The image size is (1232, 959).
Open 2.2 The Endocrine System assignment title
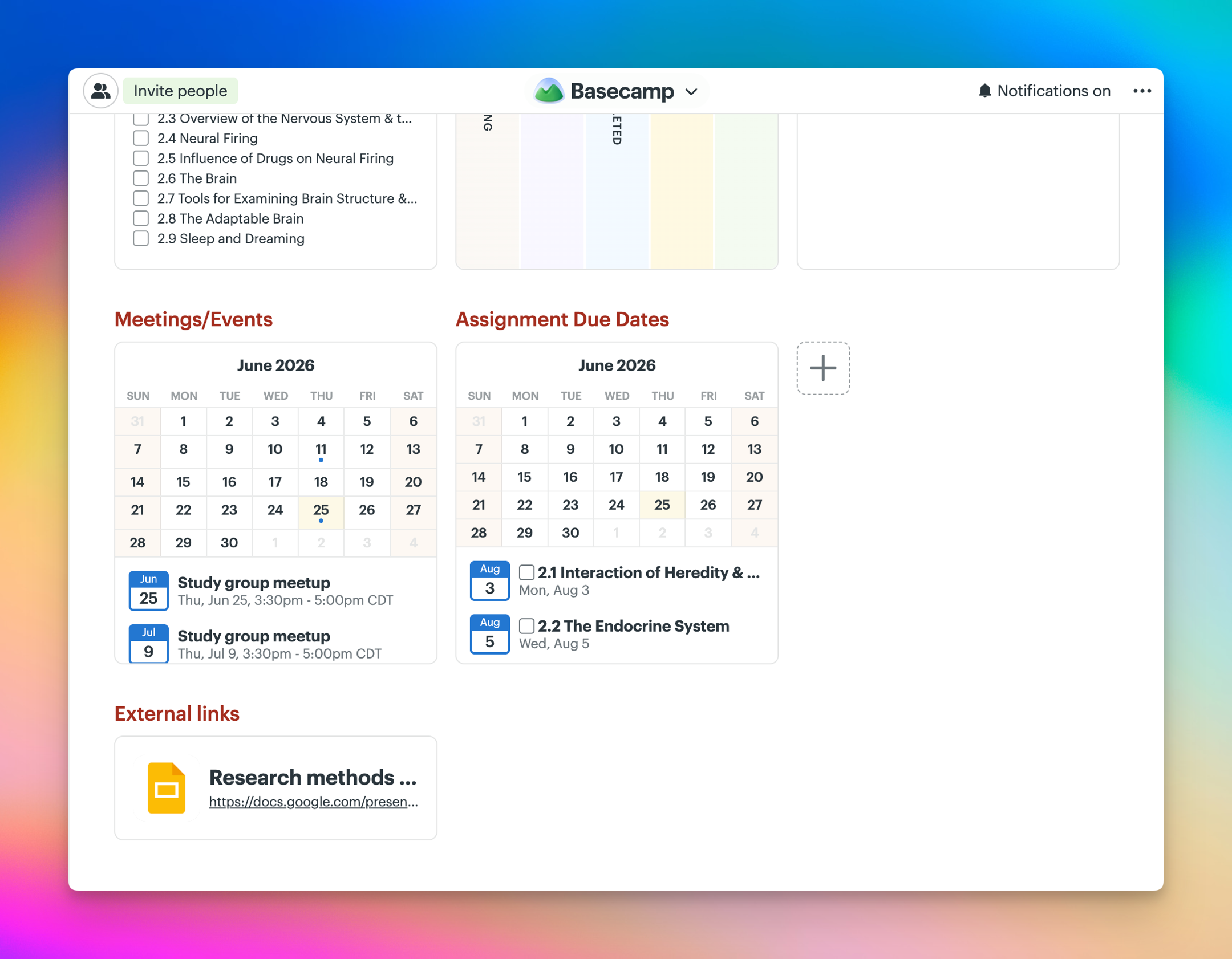click(633, 626)
